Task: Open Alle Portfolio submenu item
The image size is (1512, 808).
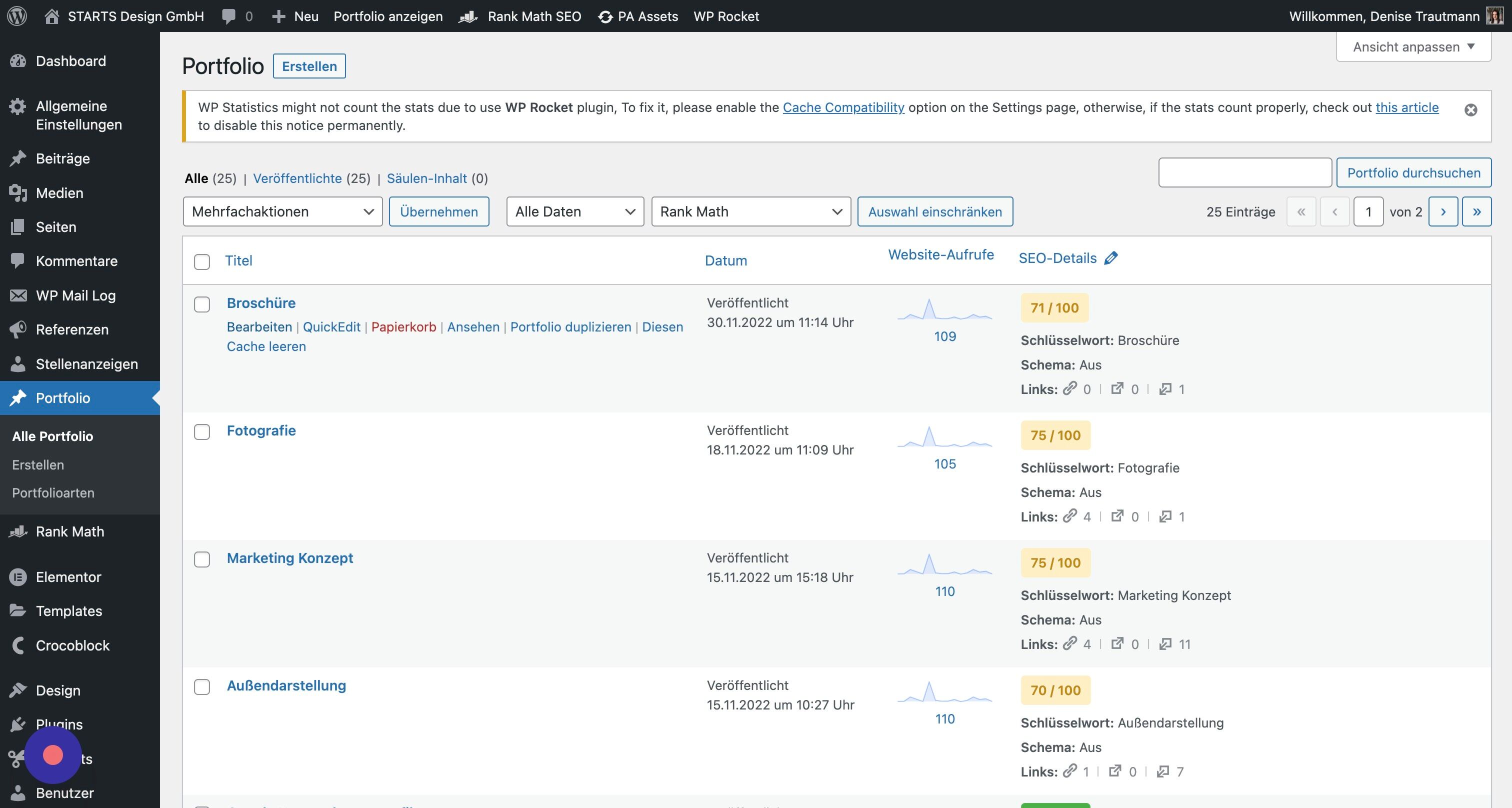Action: [x=52, y=436]
